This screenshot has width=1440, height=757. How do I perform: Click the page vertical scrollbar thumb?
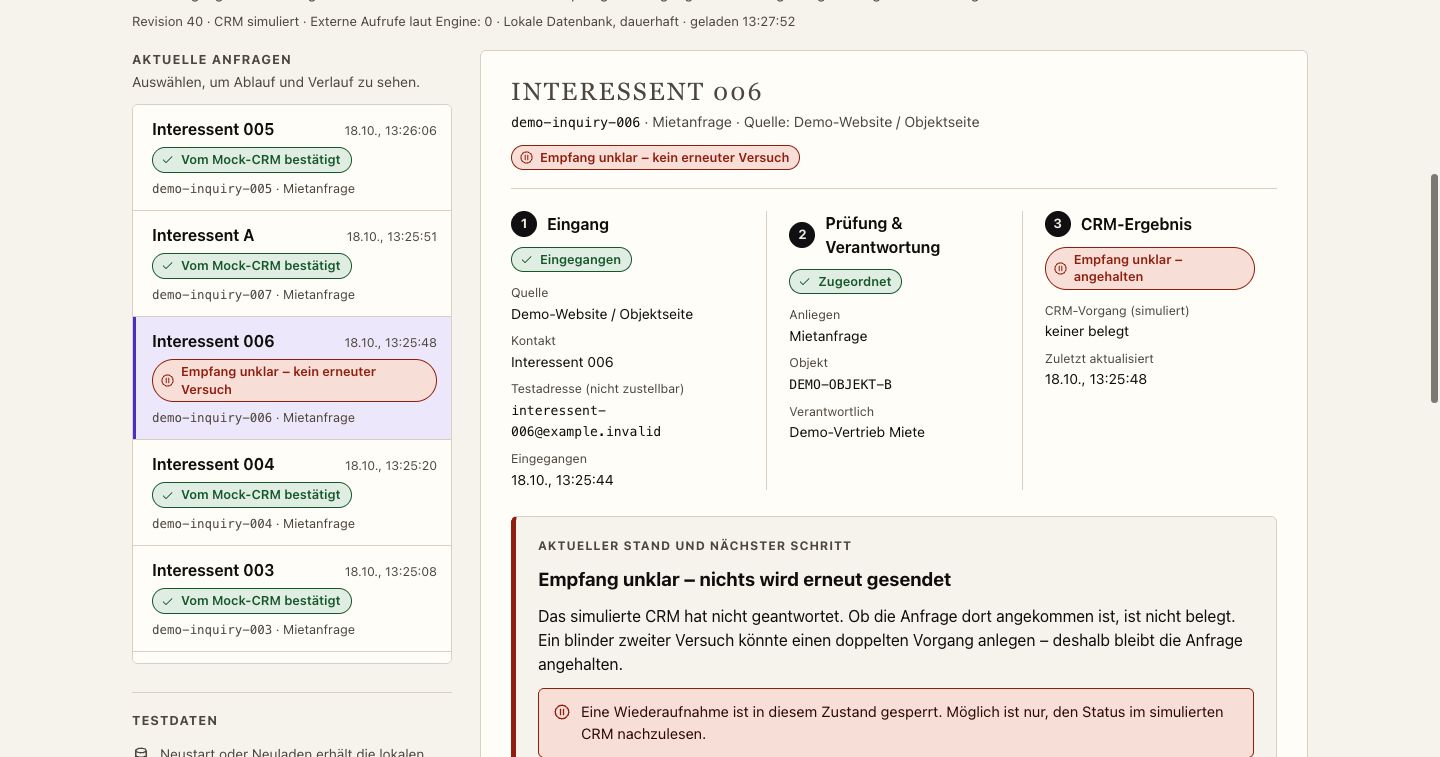[1435, 288]
